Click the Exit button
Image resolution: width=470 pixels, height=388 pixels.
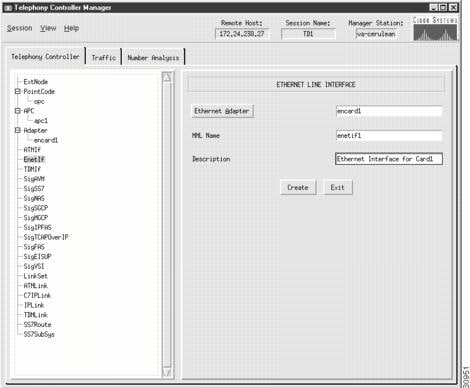[x=337, y=188]
